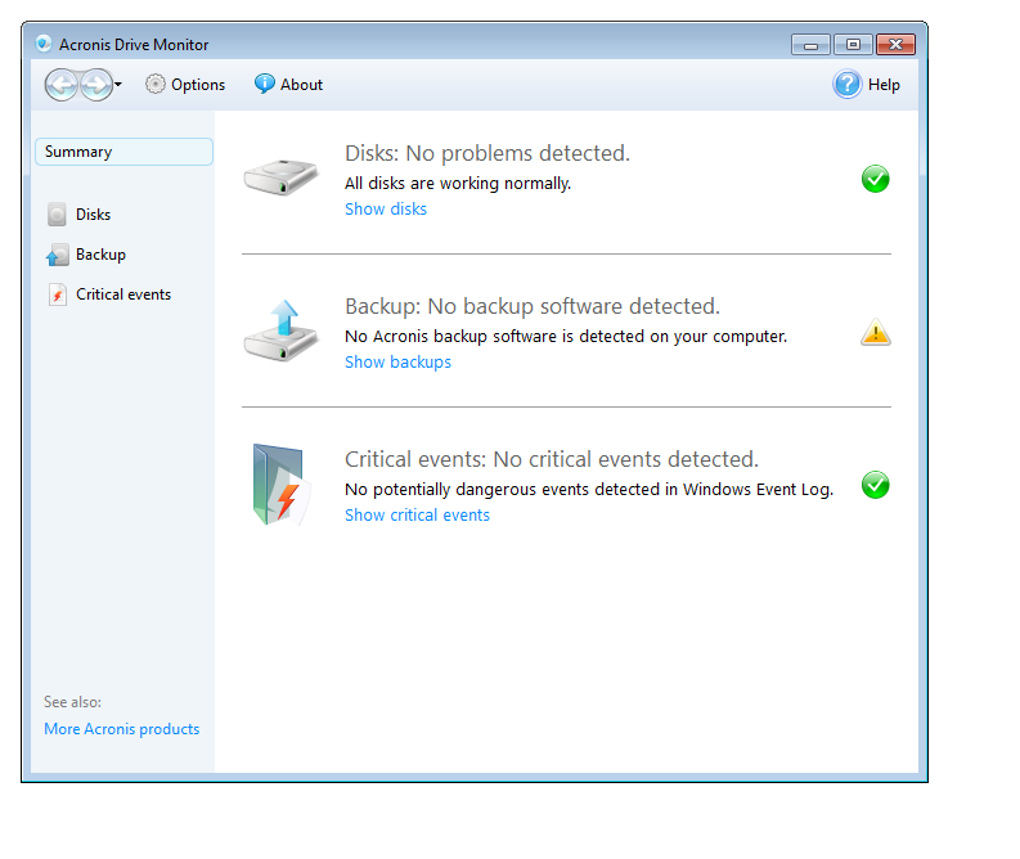Viewport: 1020px width, 859px height.
Task: Select the Summary sidebar item
Action: pos(124,152)
